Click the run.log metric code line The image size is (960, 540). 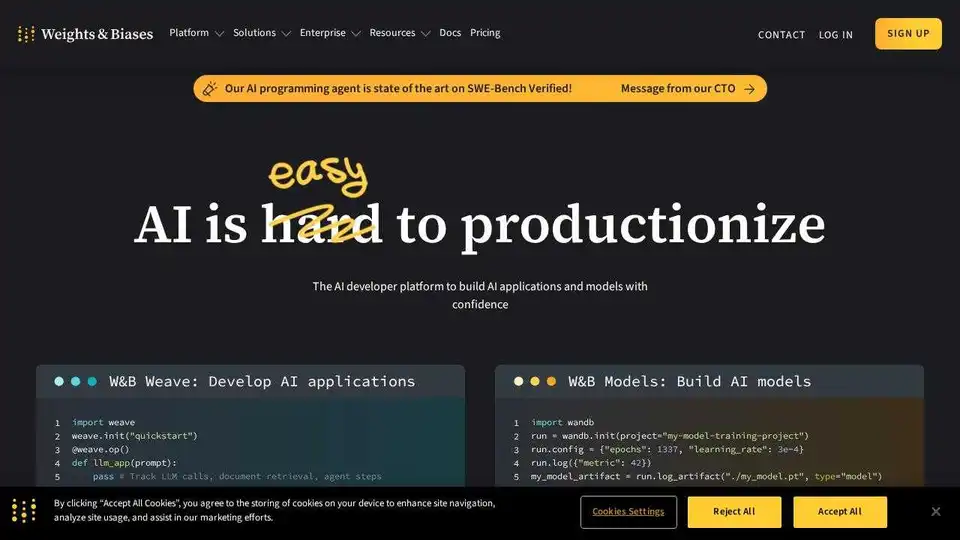[591, 463]
